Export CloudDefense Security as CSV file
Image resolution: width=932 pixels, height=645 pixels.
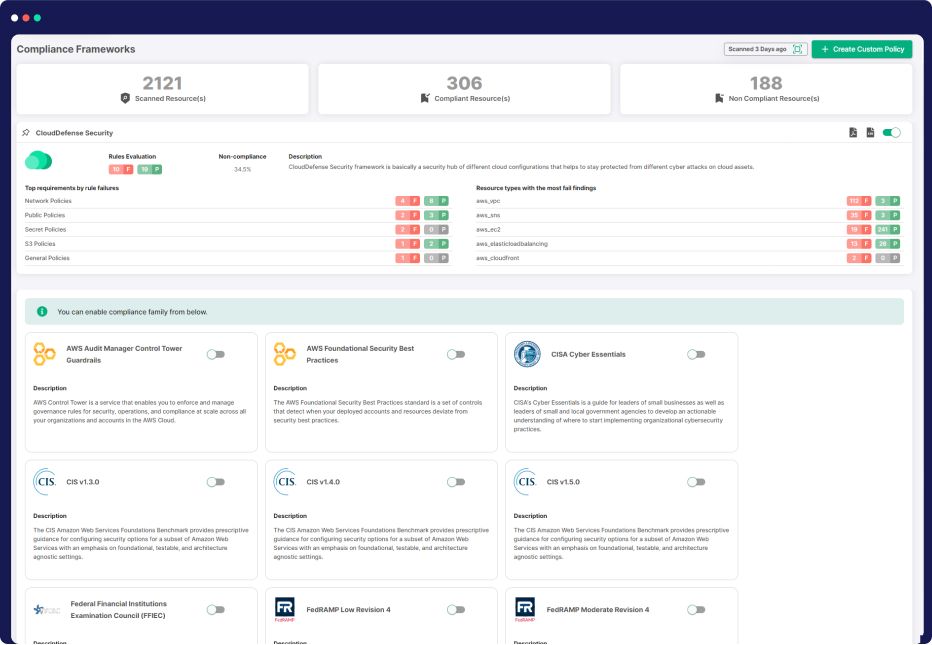point(870,132)
